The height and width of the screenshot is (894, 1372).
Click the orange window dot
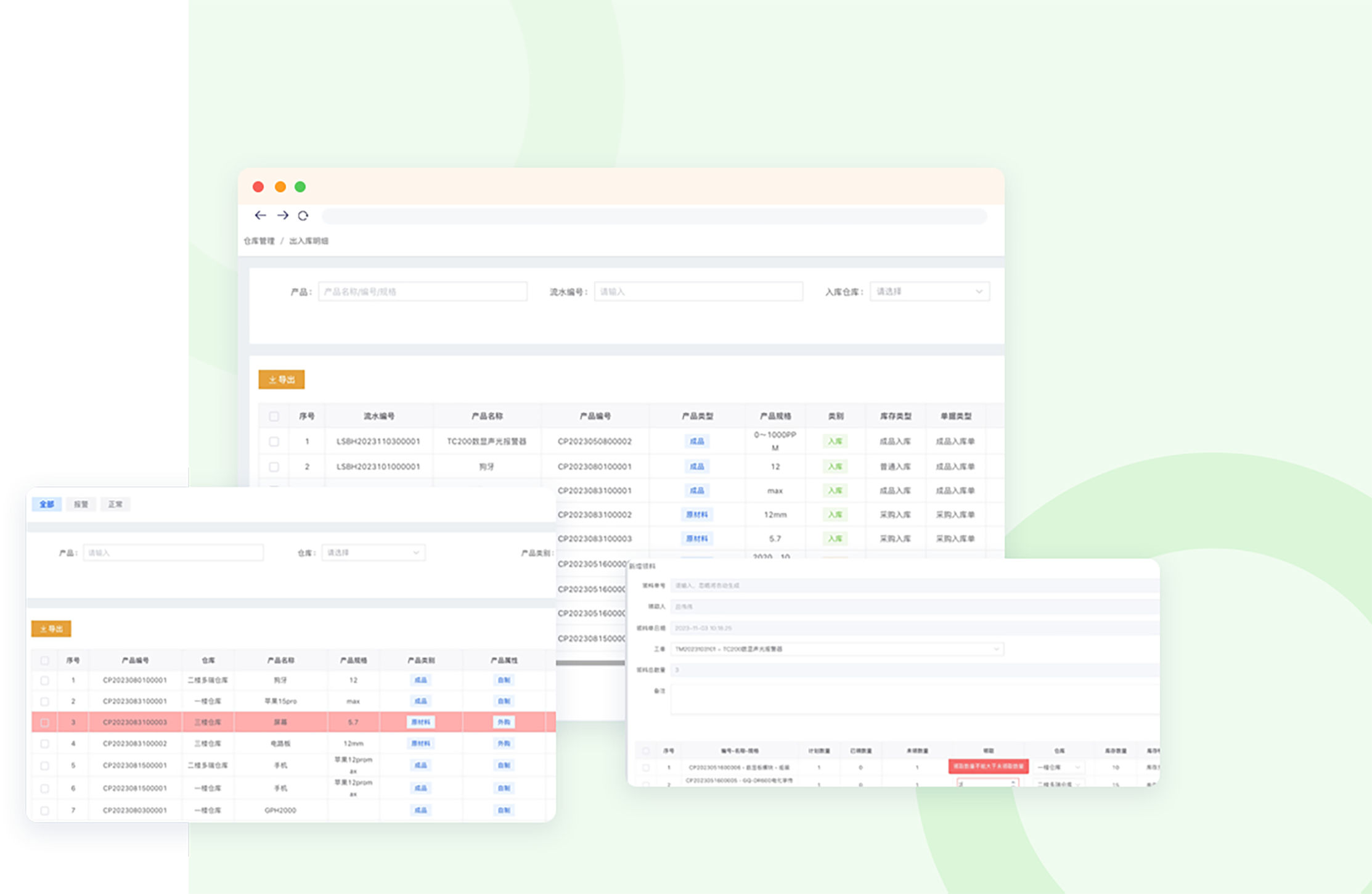(280, 187)
